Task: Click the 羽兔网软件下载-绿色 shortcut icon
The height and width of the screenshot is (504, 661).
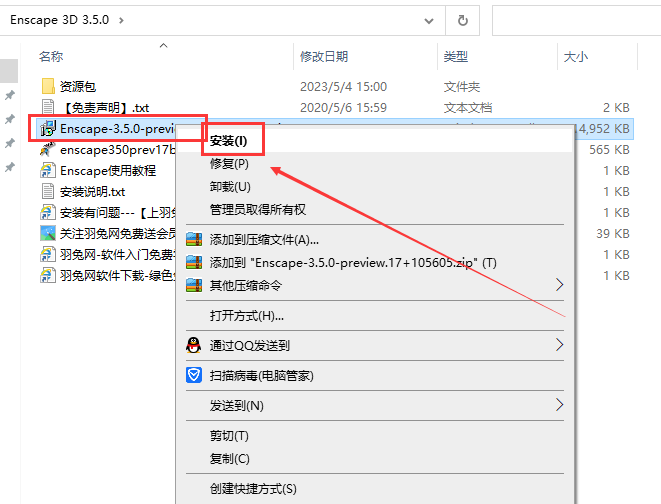Action: [x=48, y=276]
